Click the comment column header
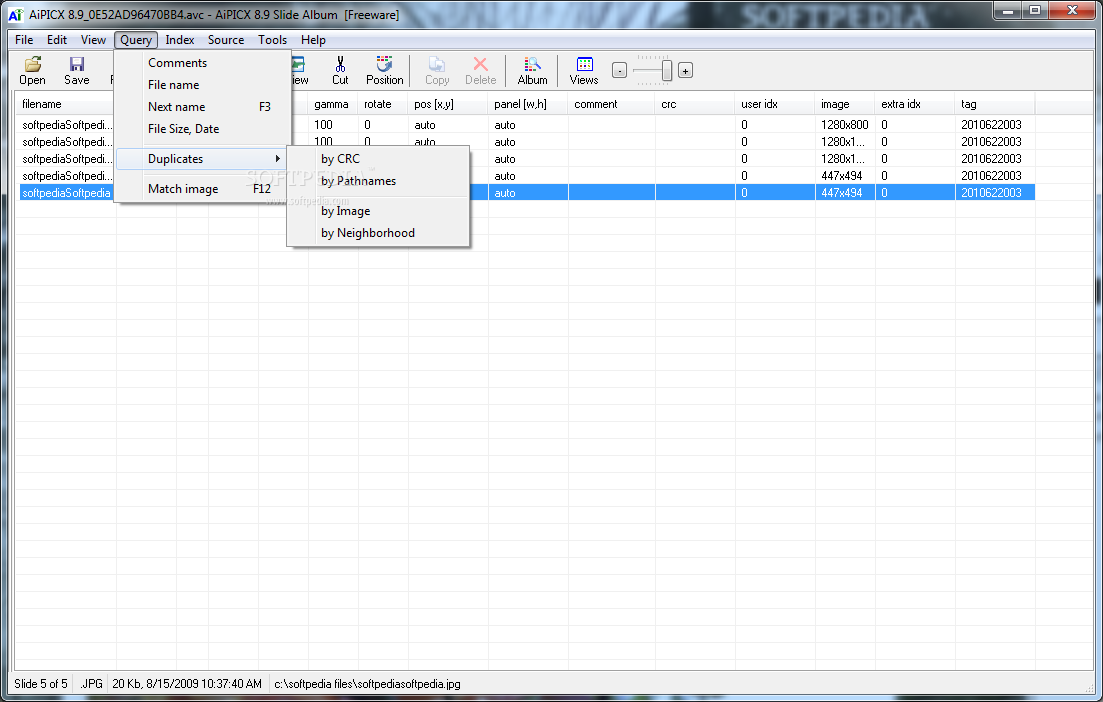The height and width of the screenshot is (702, 1103). [611, 104]
